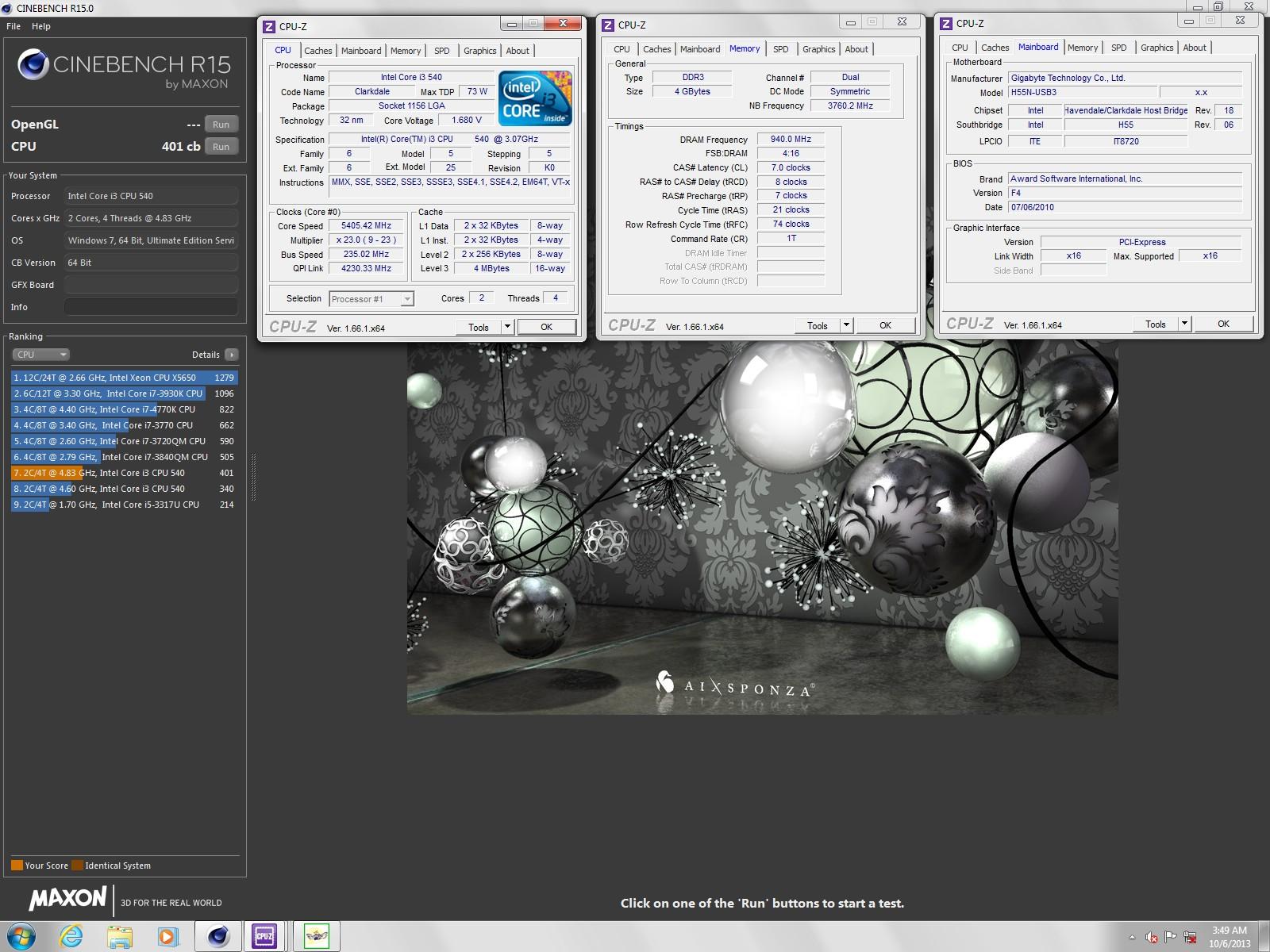
Task: Open the clock showing 3:49 AM
Action: [1230, 937]
